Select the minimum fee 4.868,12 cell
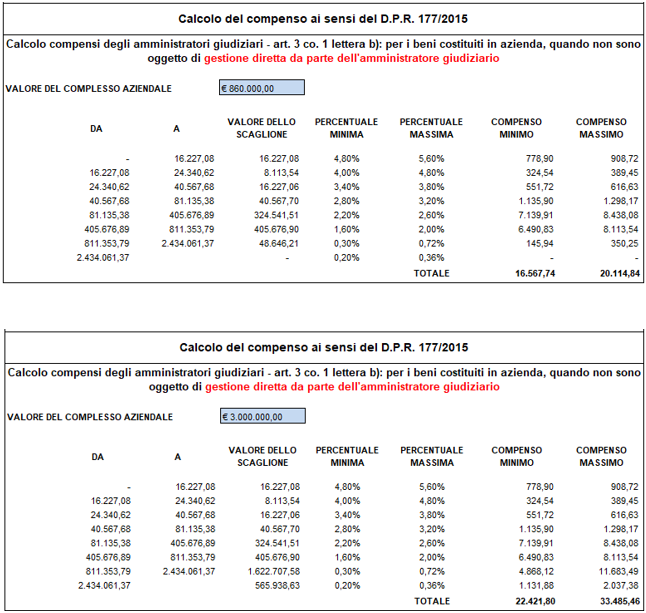 pos(538,571)
